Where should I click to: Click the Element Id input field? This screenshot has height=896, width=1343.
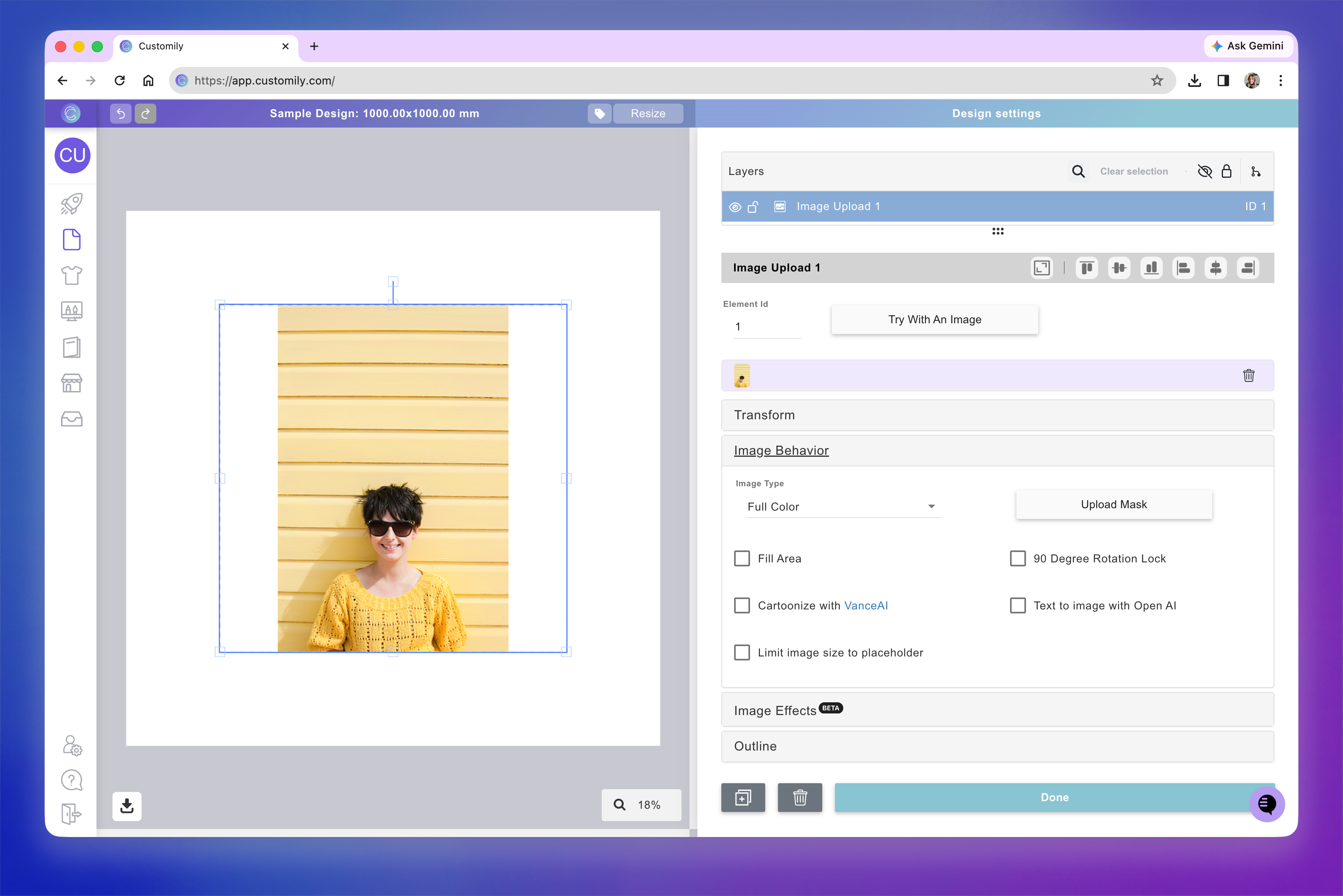click(x=767, y=327)
